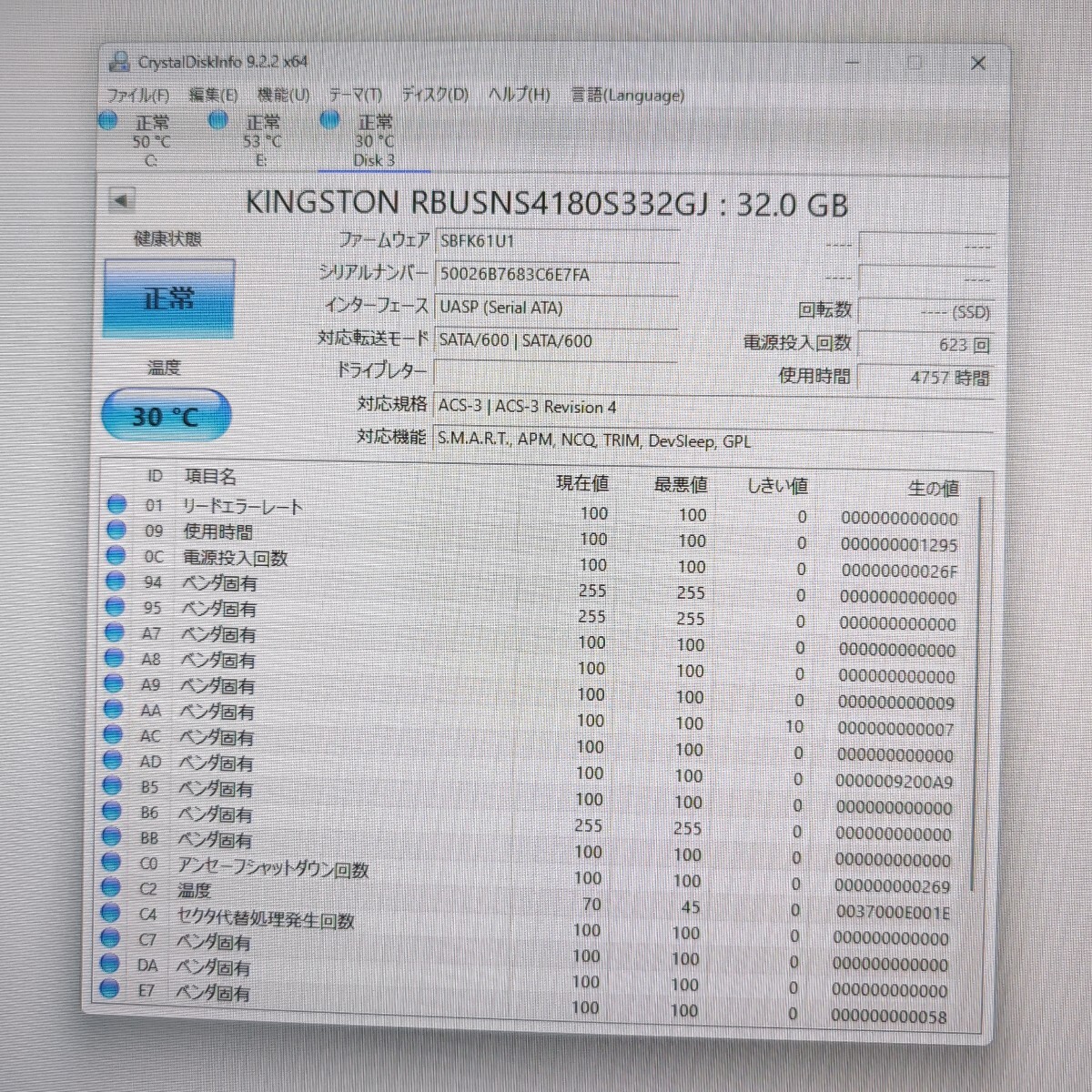Click raw value 0000009200A9
The height and width of the screenshot is (1092, 1092).
pos(895,781)
